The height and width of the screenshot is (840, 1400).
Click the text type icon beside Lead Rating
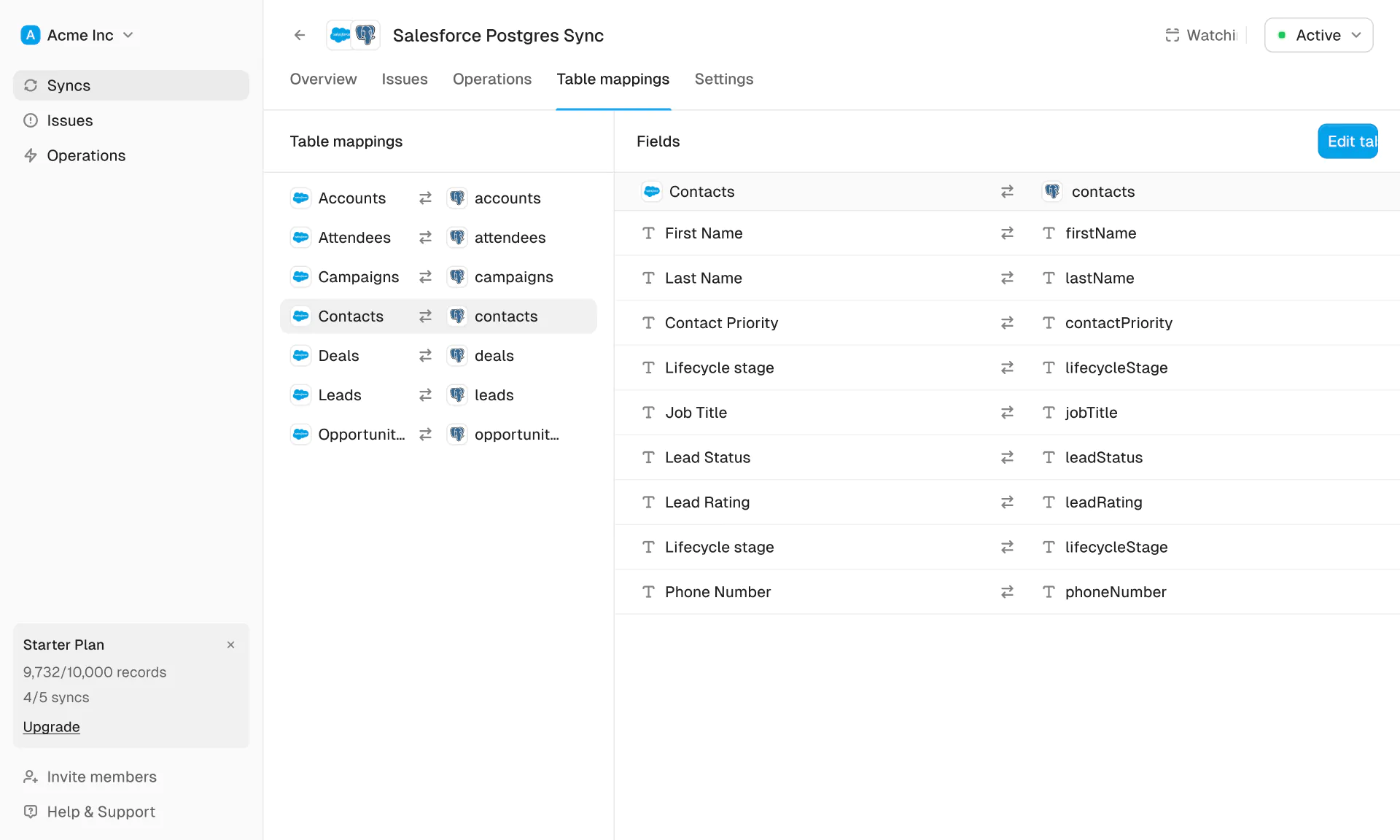648,502
